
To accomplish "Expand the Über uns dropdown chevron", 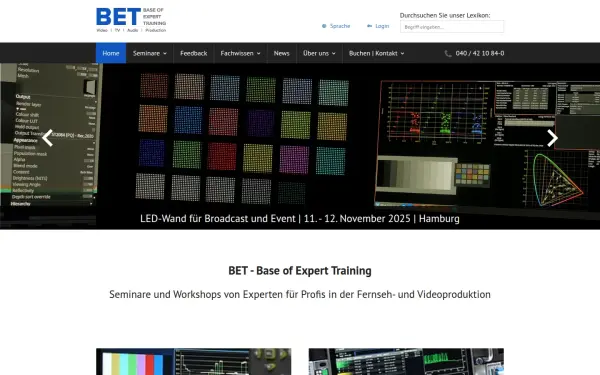I will 334,54.
